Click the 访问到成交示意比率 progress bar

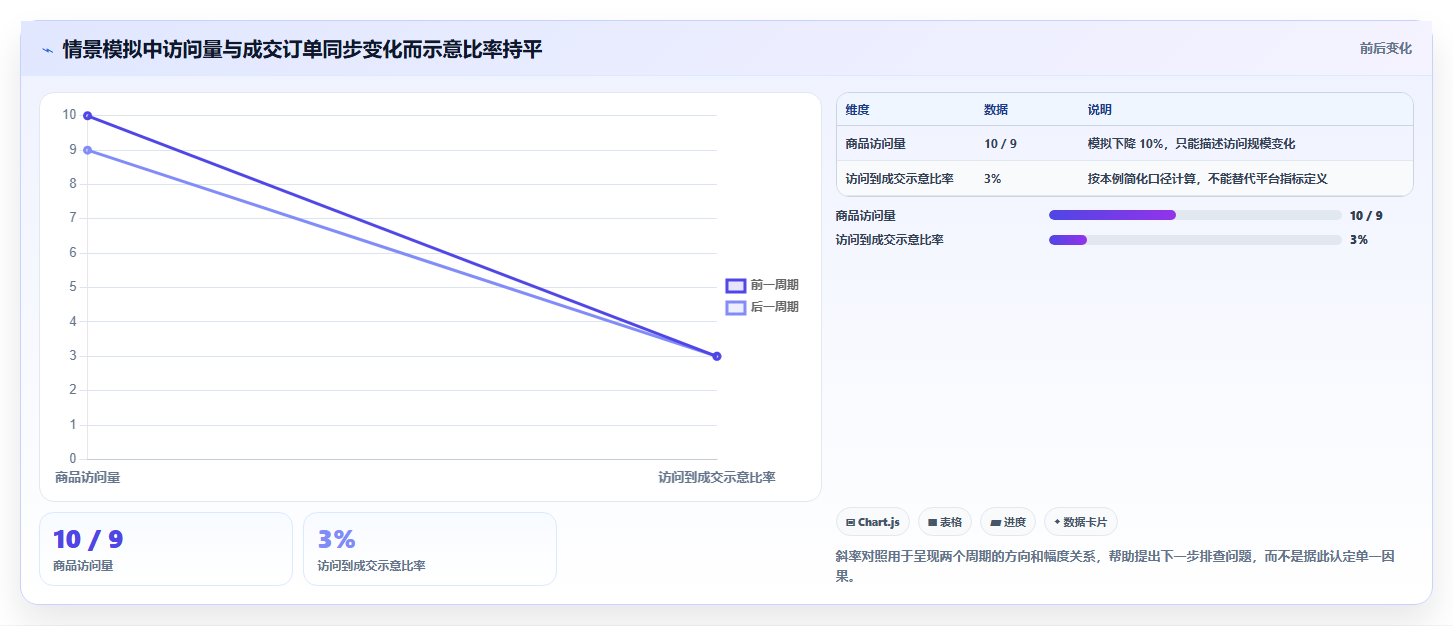[x=1195, y=239]
